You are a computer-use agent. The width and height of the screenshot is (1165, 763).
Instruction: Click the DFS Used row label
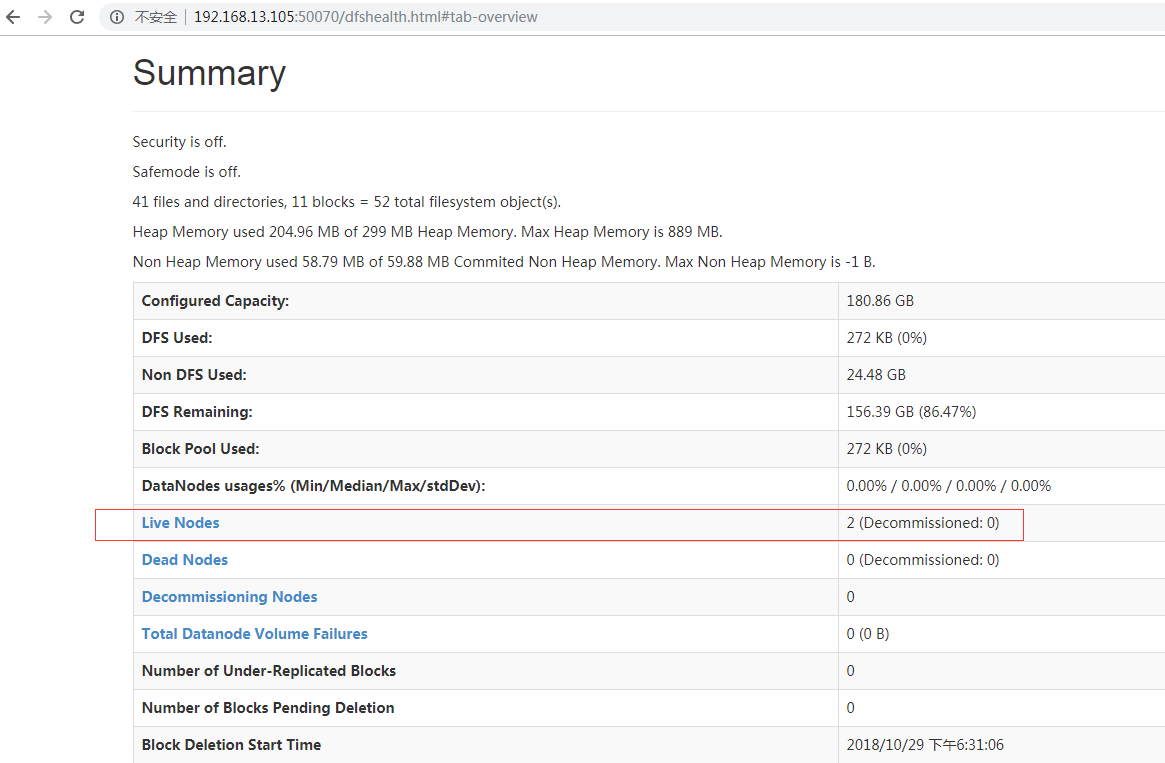(177, 338)
